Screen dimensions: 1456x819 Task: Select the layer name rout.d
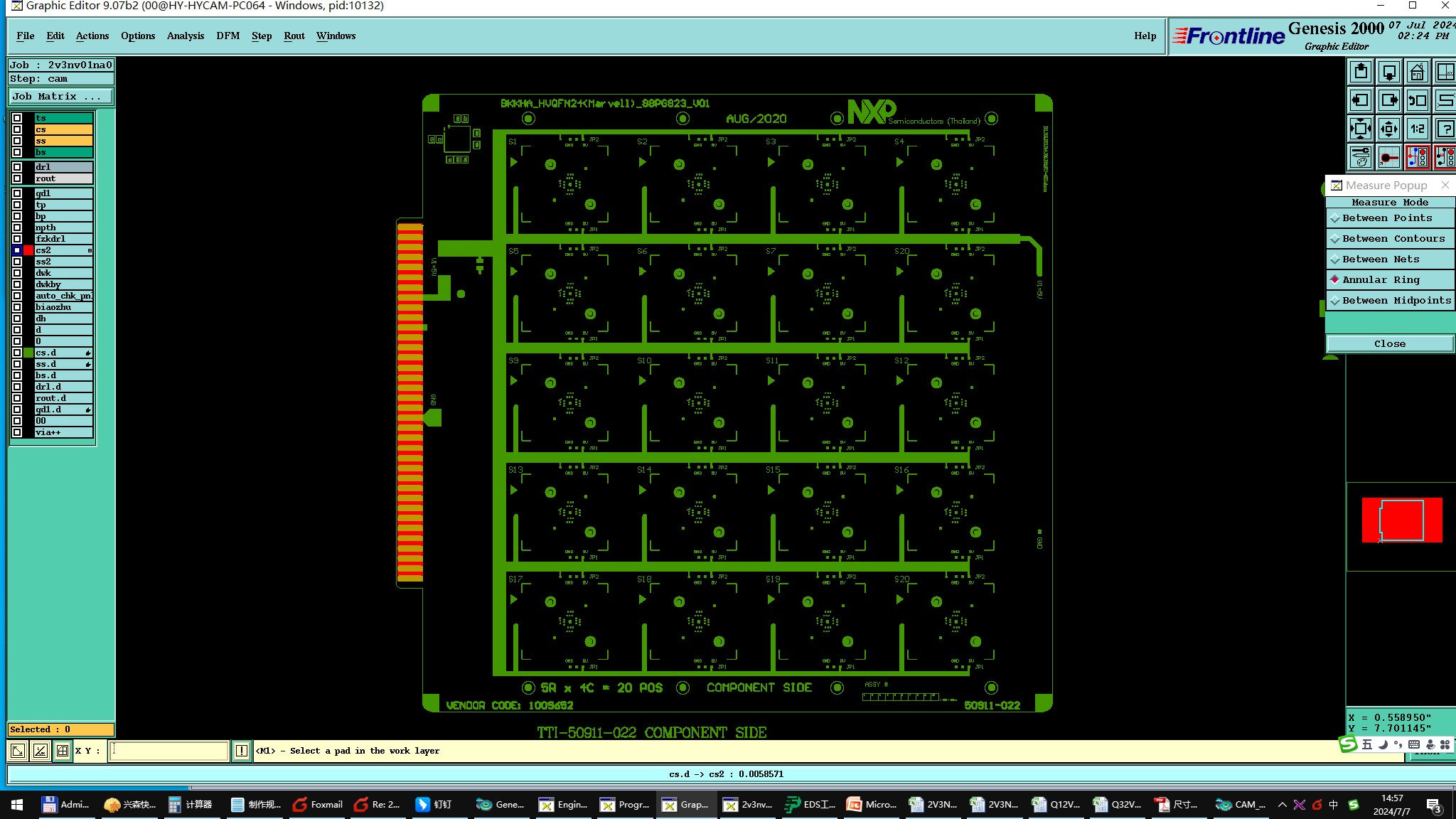point(63,398)
